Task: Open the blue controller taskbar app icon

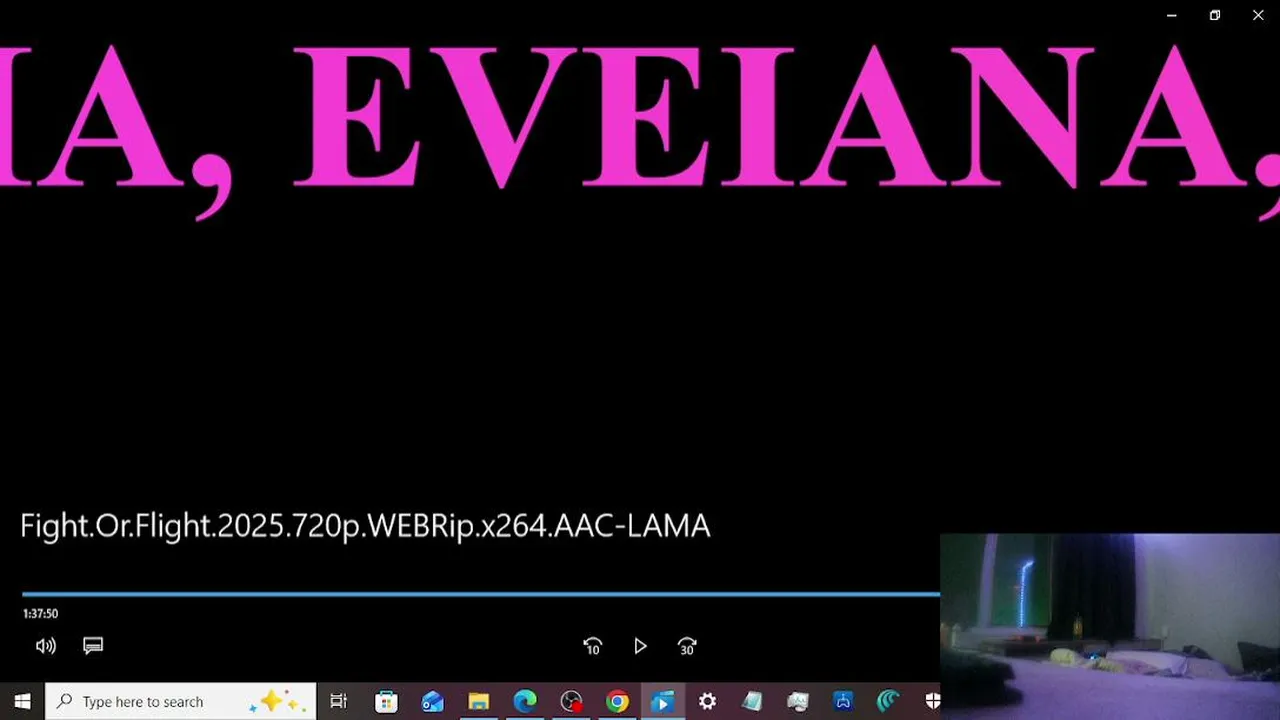Action: 843,702
